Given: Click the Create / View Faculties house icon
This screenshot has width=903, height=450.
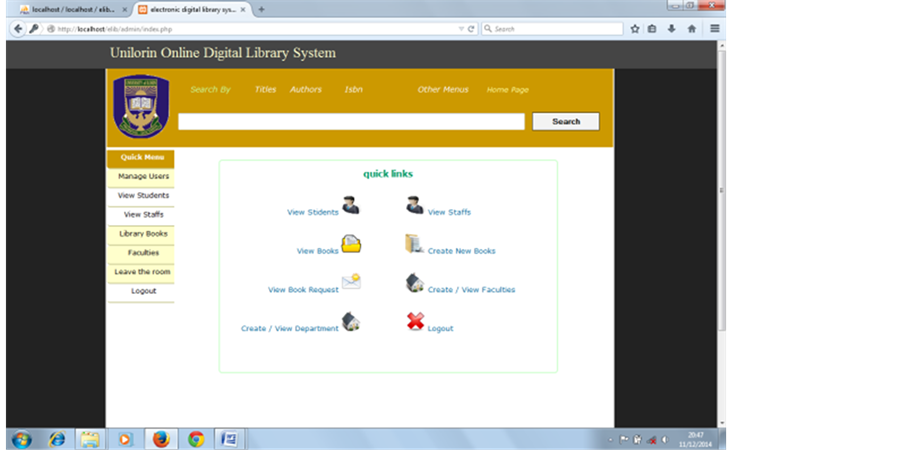Looking at the screenshot, I should tap(414, 283).
